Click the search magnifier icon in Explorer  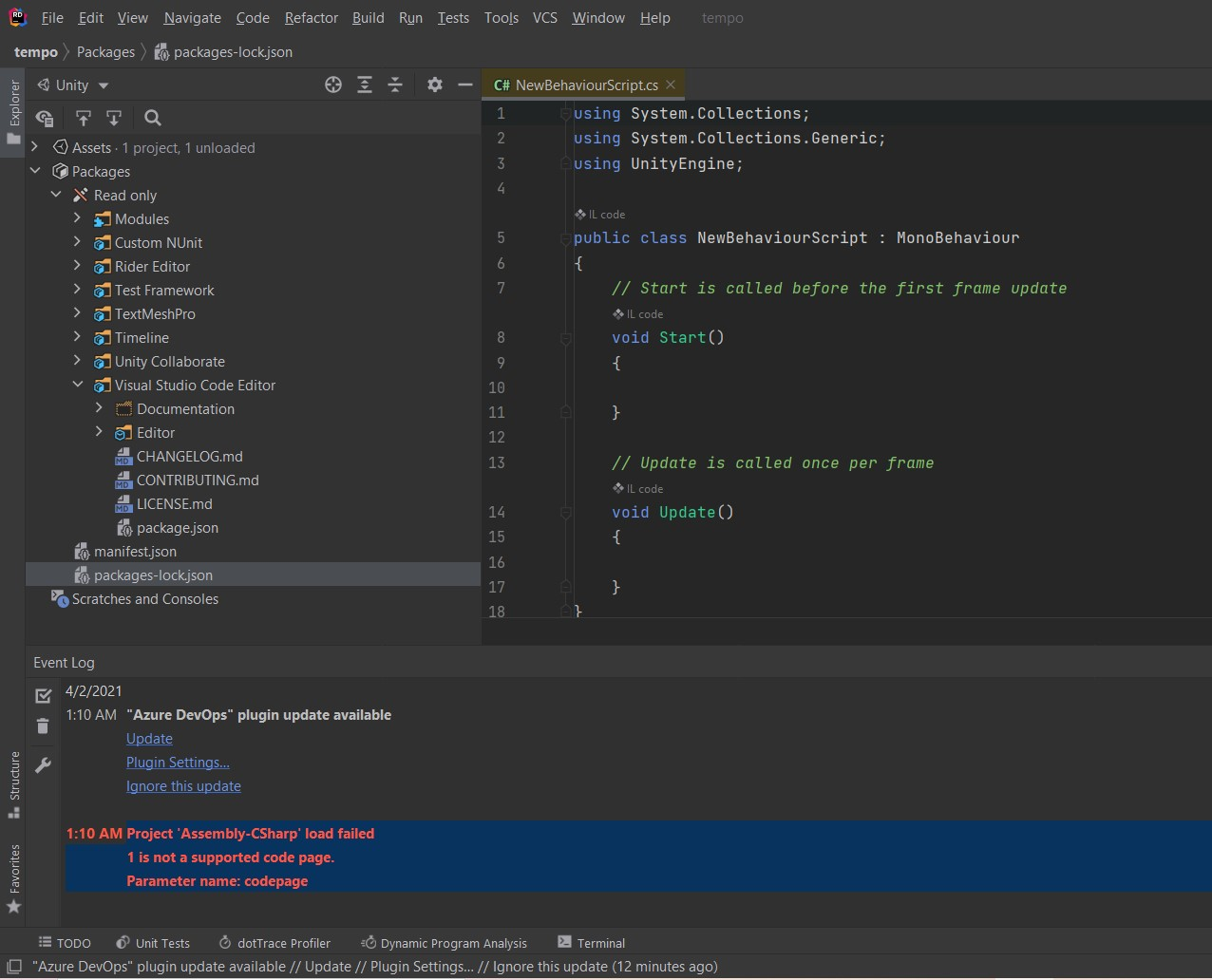(x=153, y=118)
